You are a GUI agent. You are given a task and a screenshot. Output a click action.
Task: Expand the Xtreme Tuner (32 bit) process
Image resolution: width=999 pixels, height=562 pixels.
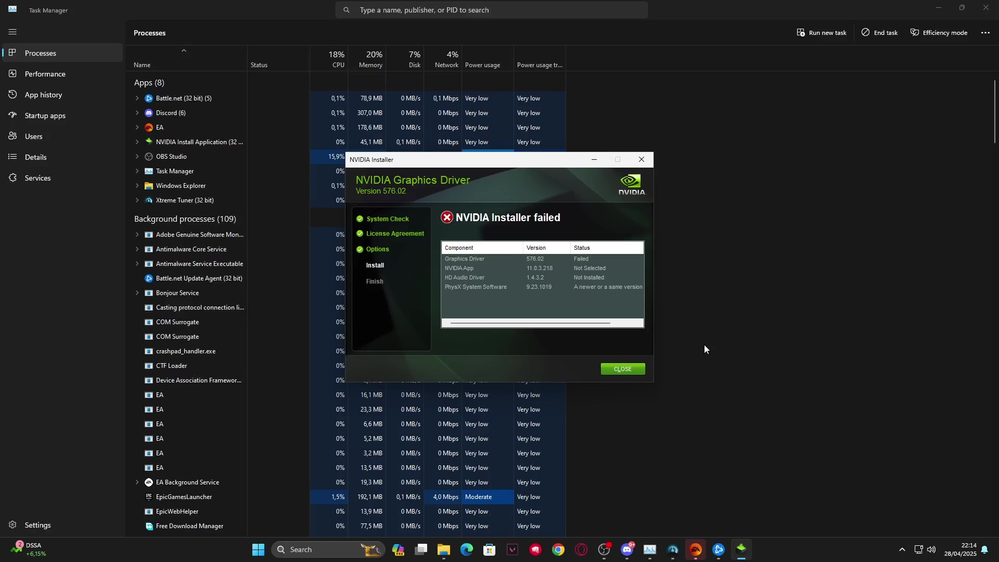(137, 200)
